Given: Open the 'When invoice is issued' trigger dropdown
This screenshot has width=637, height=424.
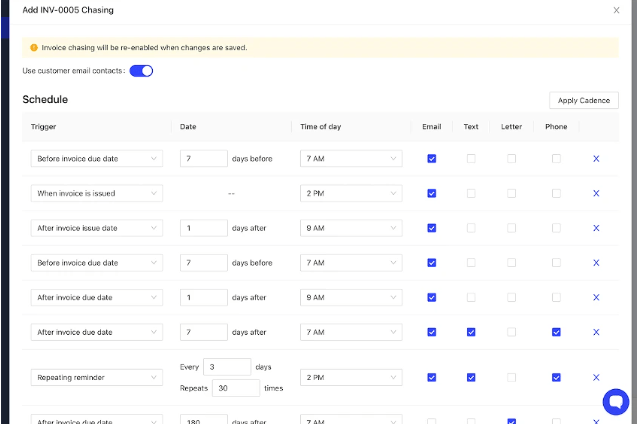Looking at the screenshot, I should (x=96, y=193).
